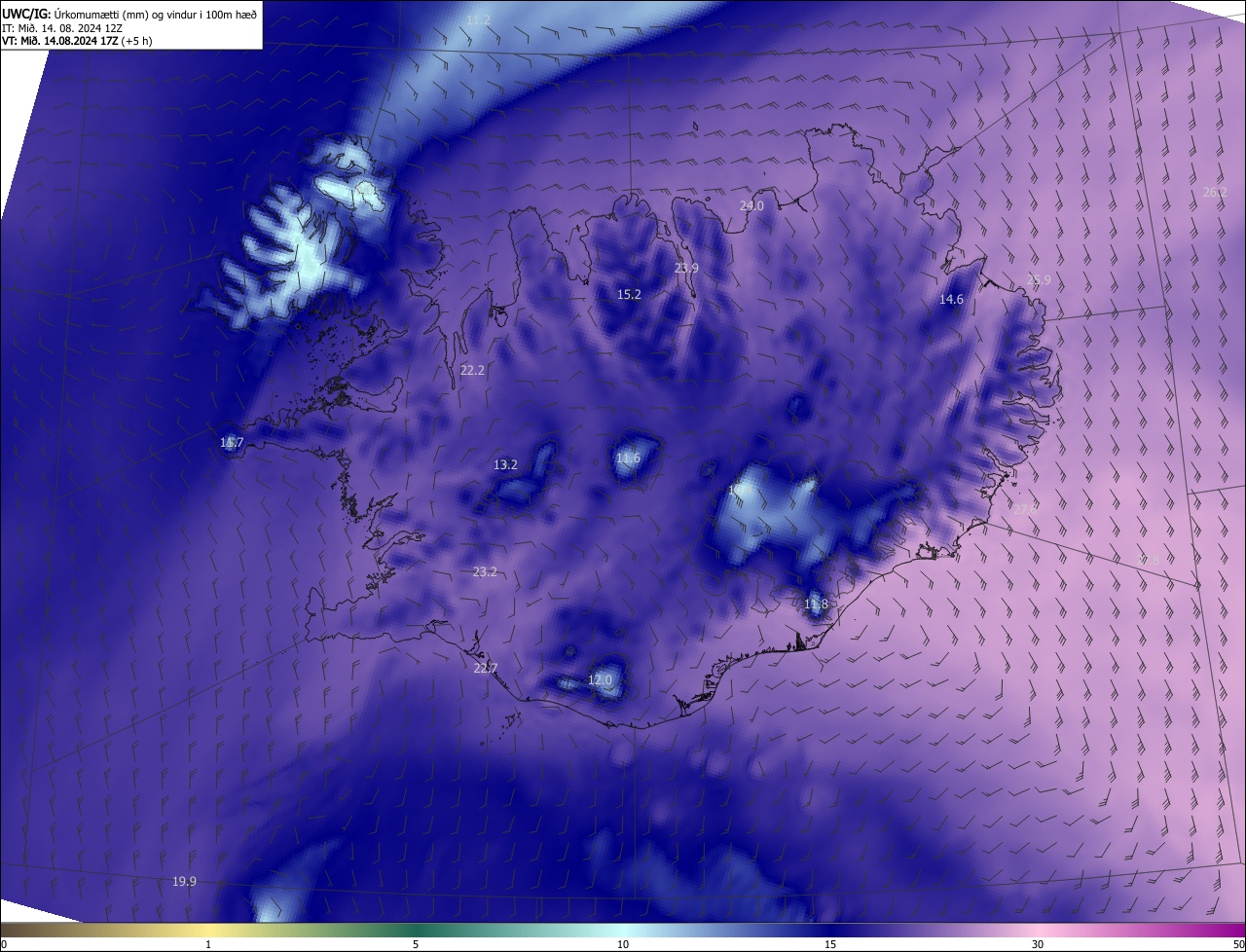Click the 10 tick on the colour scale
This screenshot has height=952, width=1246.
[623, 944]
